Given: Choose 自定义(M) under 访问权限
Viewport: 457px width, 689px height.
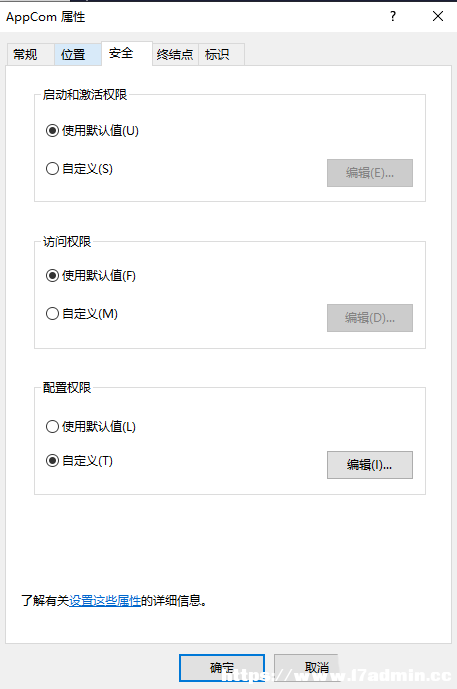Looking at the screenshot, I should (x=82, y=314).
